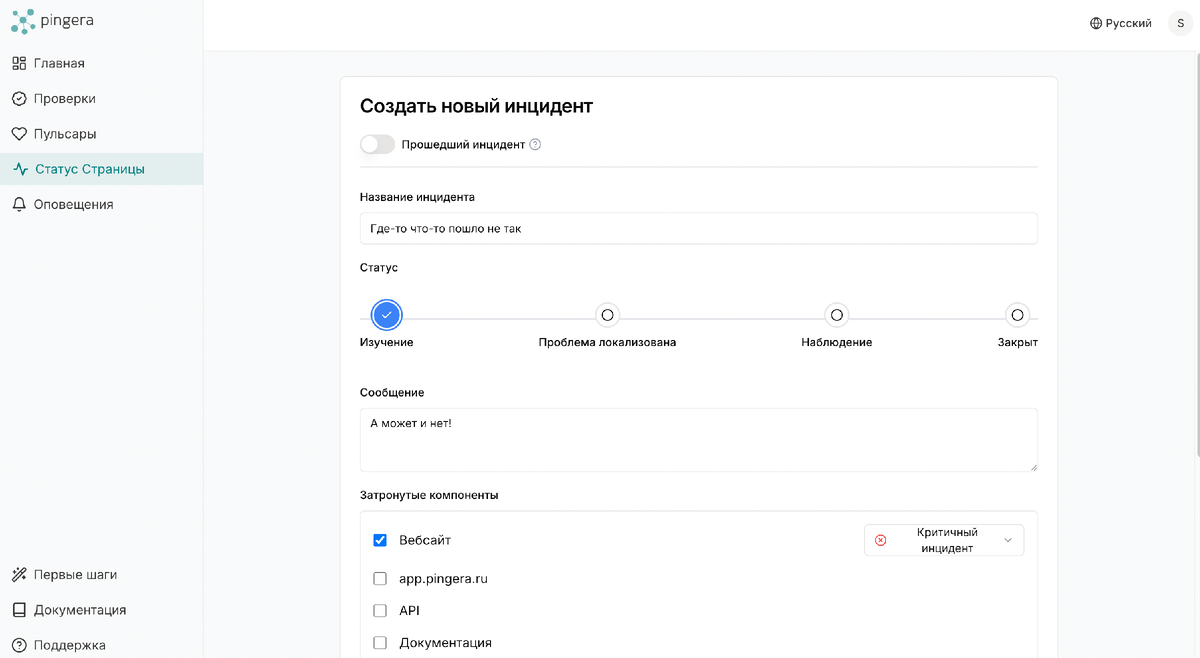The image size is (1200, 658).
Task: Switch to Проблема локализована status
Action: click(x=607, y=314)
